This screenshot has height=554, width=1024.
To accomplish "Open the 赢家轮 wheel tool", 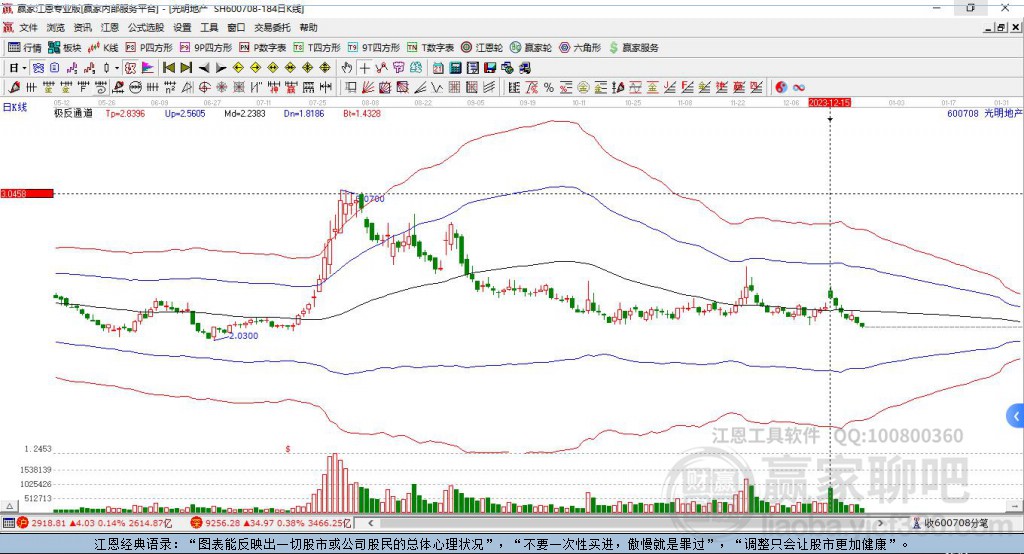I will (x=531, y=48).
